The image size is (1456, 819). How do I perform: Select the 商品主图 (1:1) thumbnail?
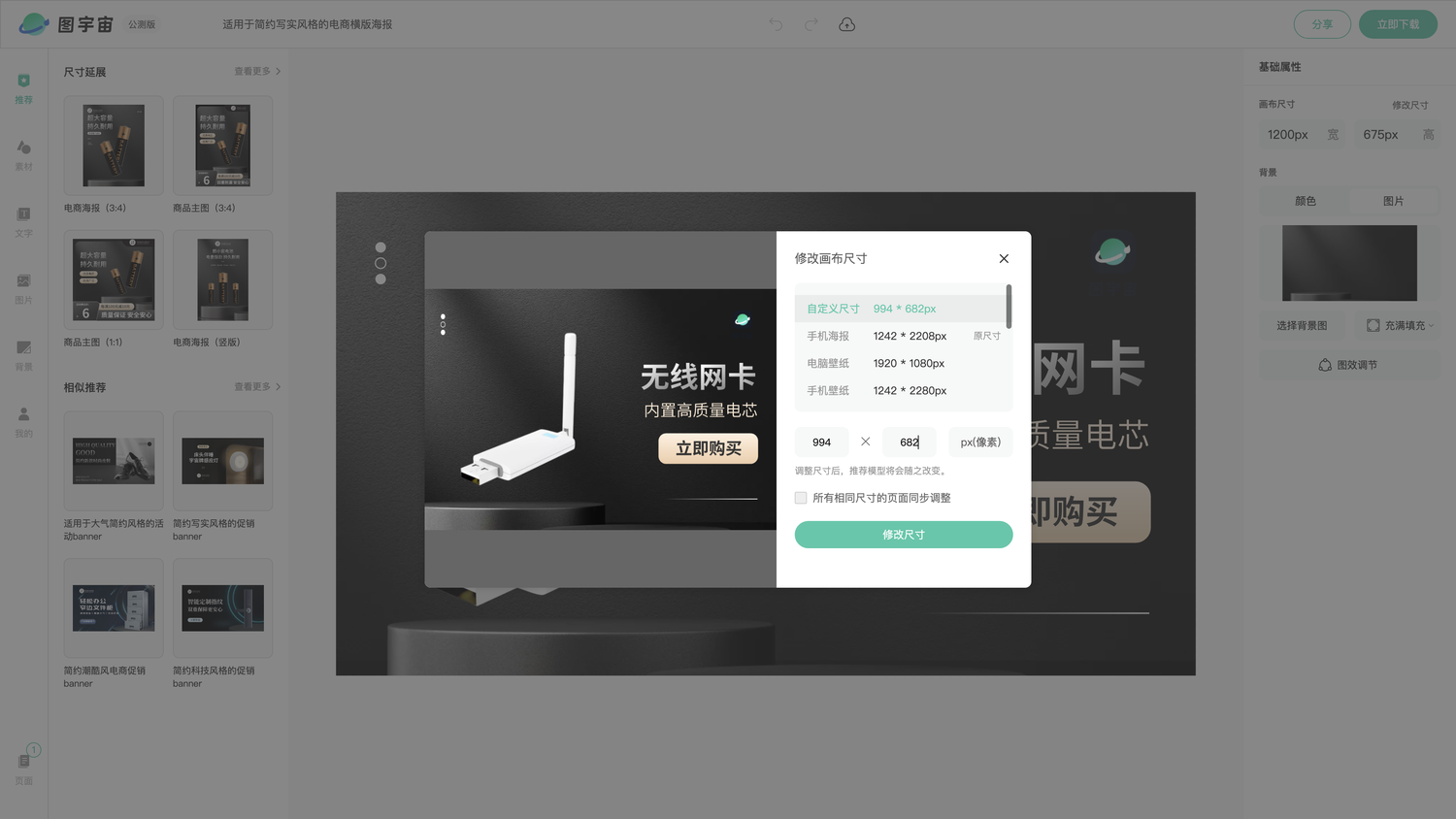pyautogui.click(x=114, y=279)
